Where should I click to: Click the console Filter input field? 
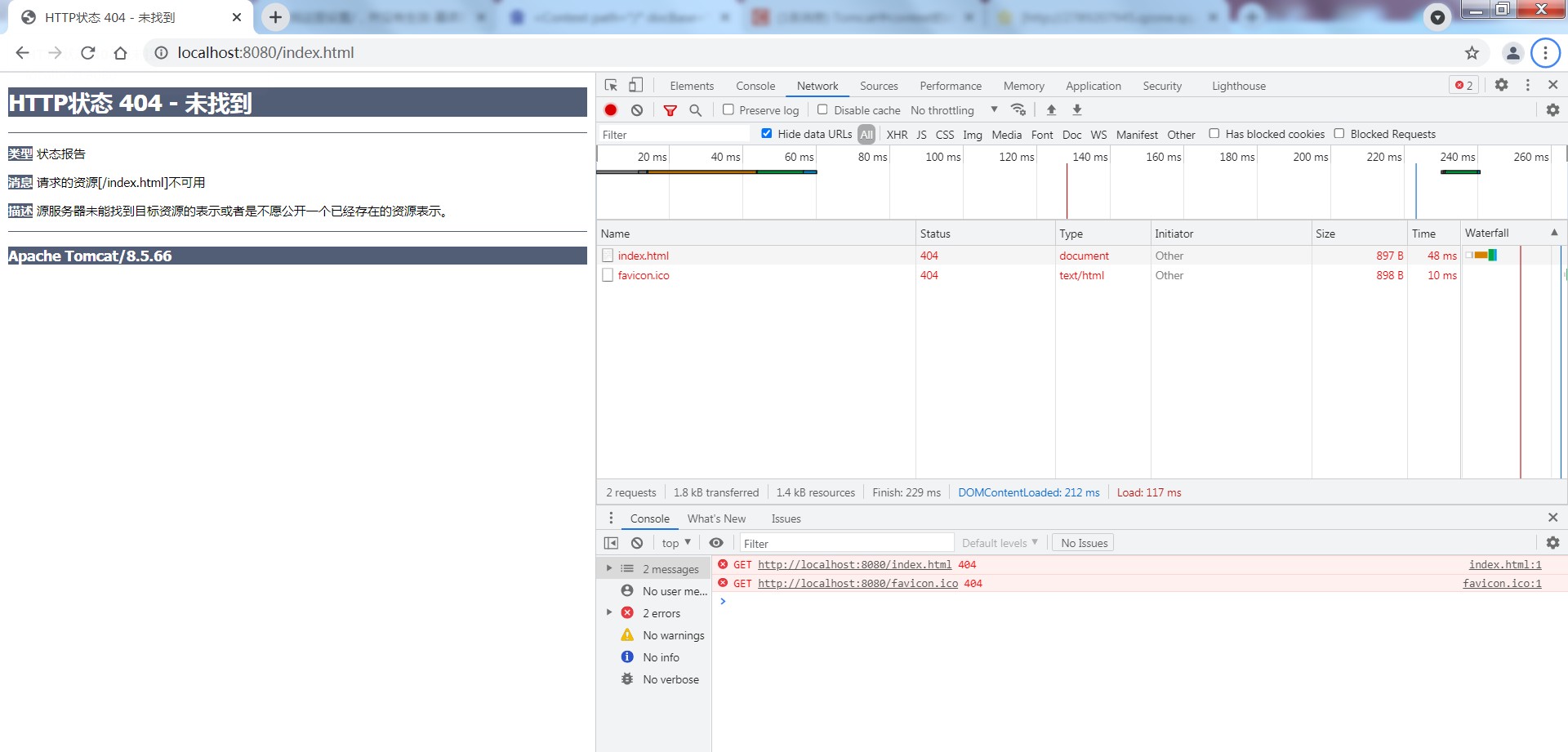(x=846, y=543)
